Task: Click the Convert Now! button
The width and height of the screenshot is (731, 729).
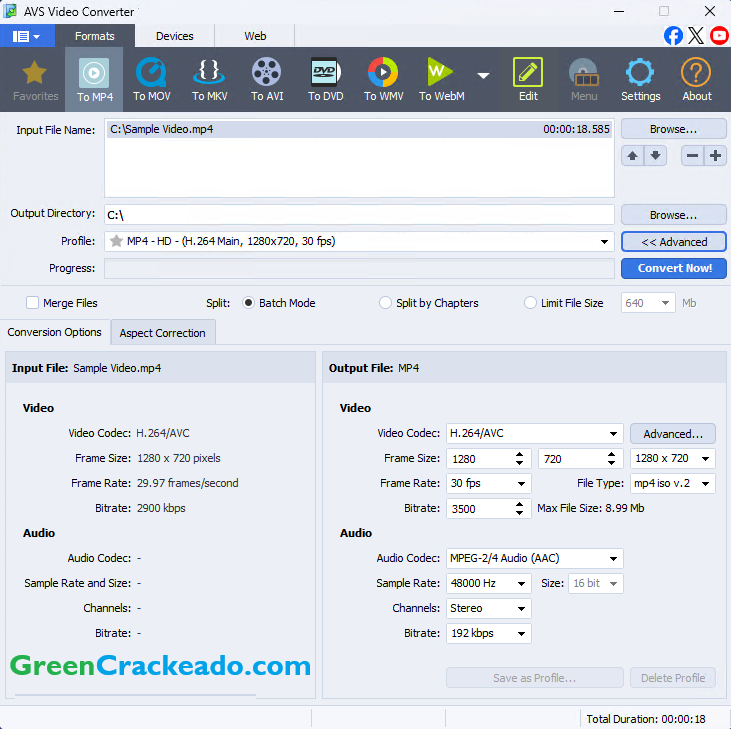Action: [674, 268]
